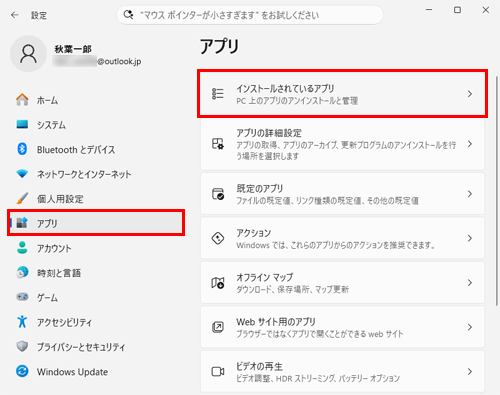Click the オフライン マップ map icon

tap(218, 283)
